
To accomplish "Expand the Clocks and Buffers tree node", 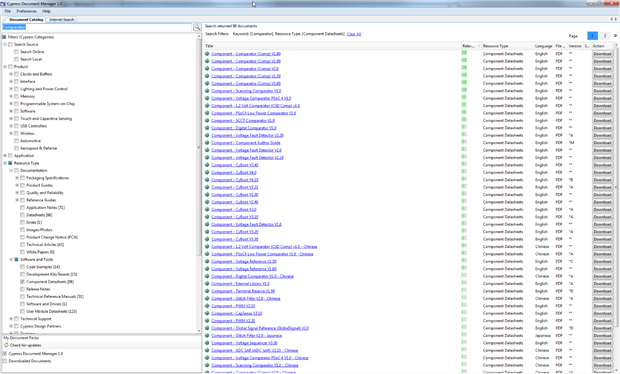I will pyautogui.click(x=11, y=74).
